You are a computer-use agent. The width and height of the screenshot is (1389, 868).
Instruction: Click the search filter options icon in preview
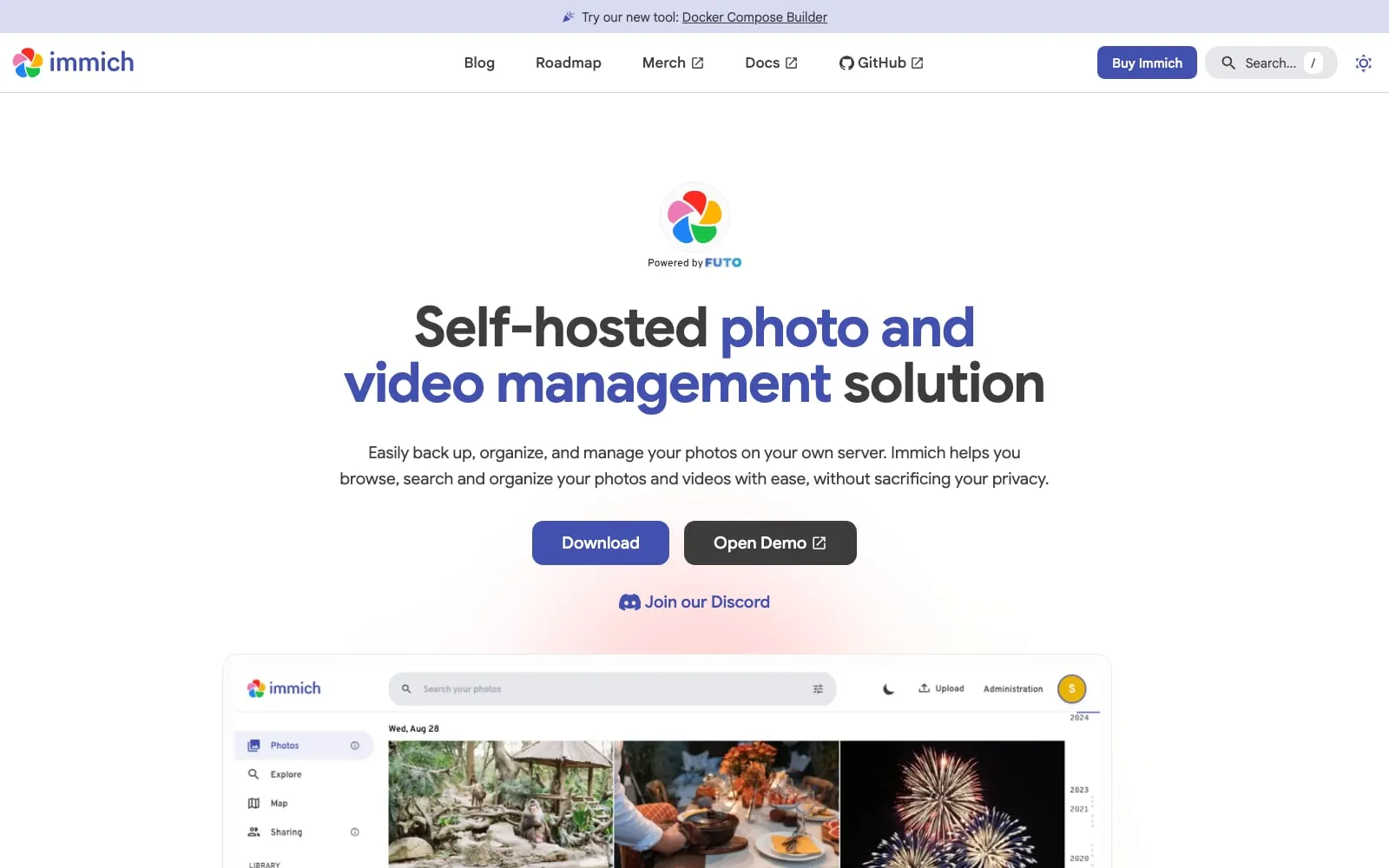tap(818, 688)
